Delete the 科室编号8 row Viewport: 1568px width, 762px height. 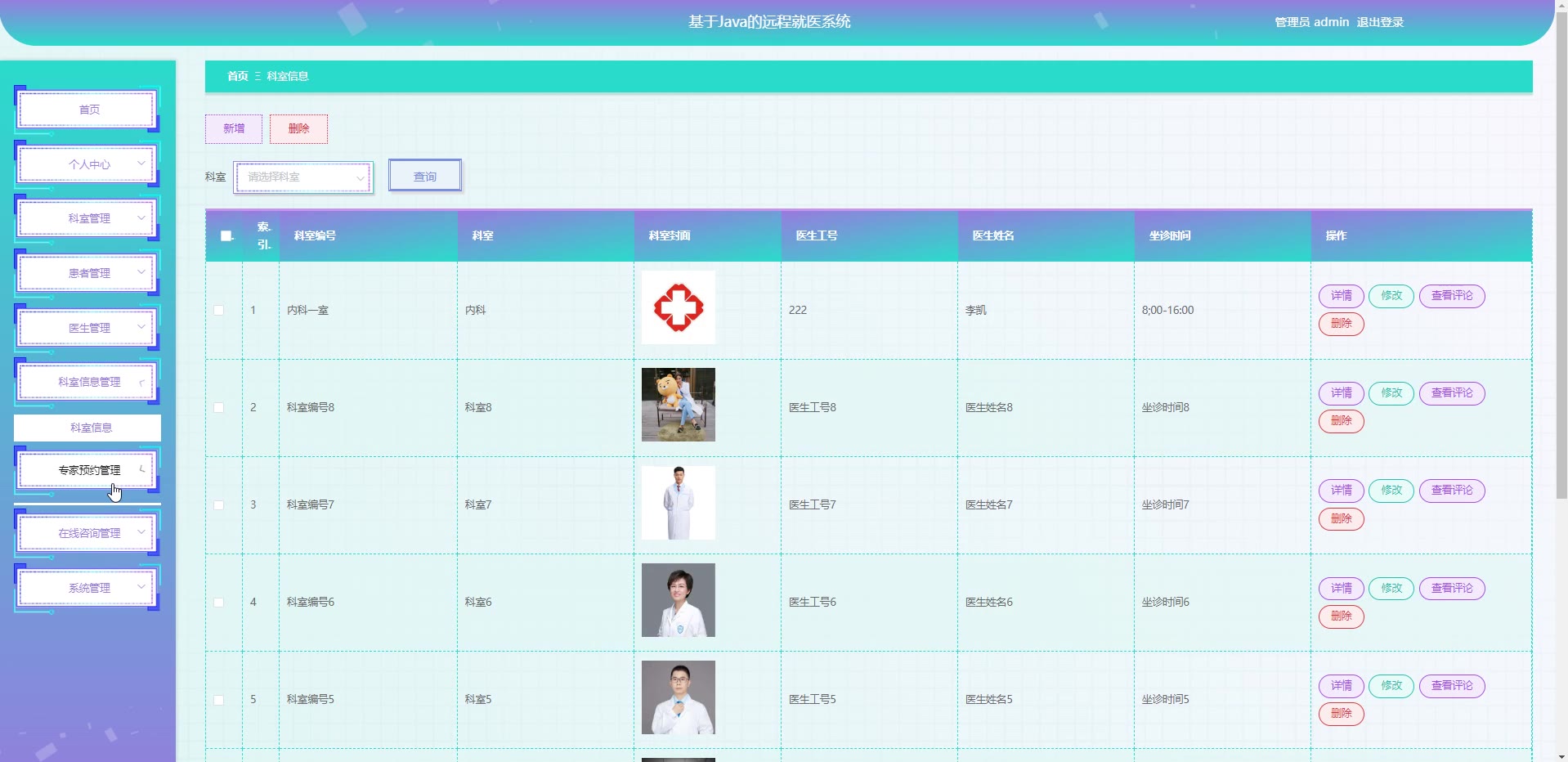pos(1342,421)
